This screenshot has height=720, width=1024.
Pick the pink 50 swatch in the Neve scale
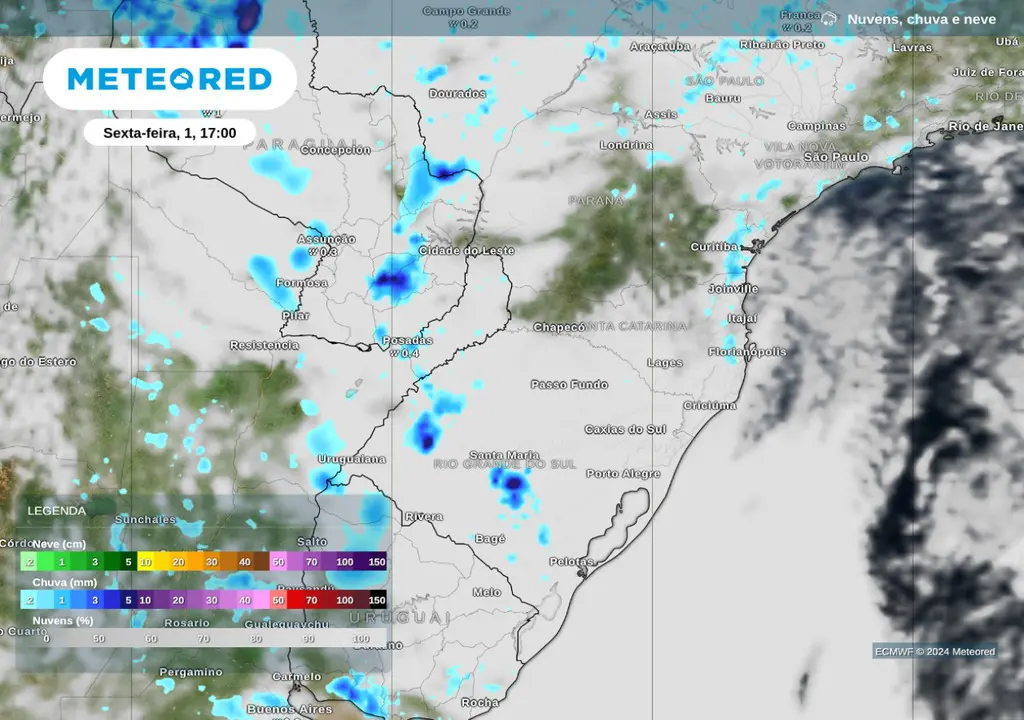click(278, 562)
